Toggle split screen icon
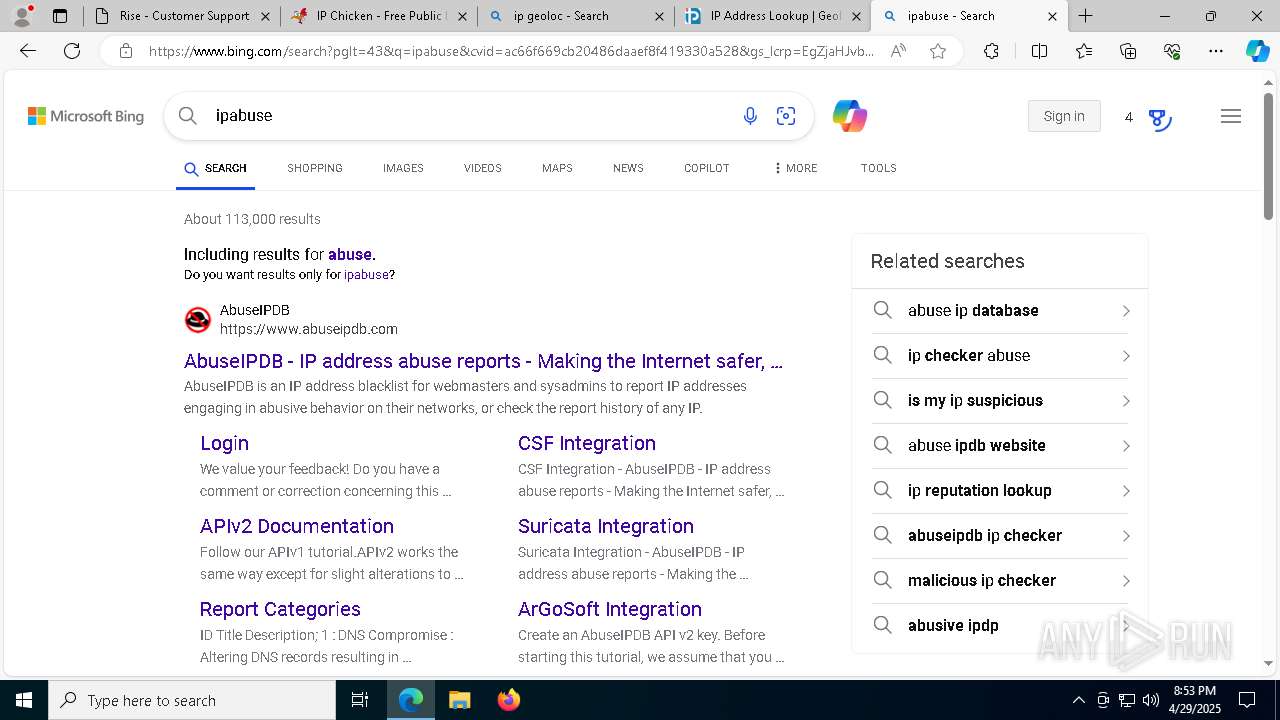 pyautogui.click(x=1039, y=51)
